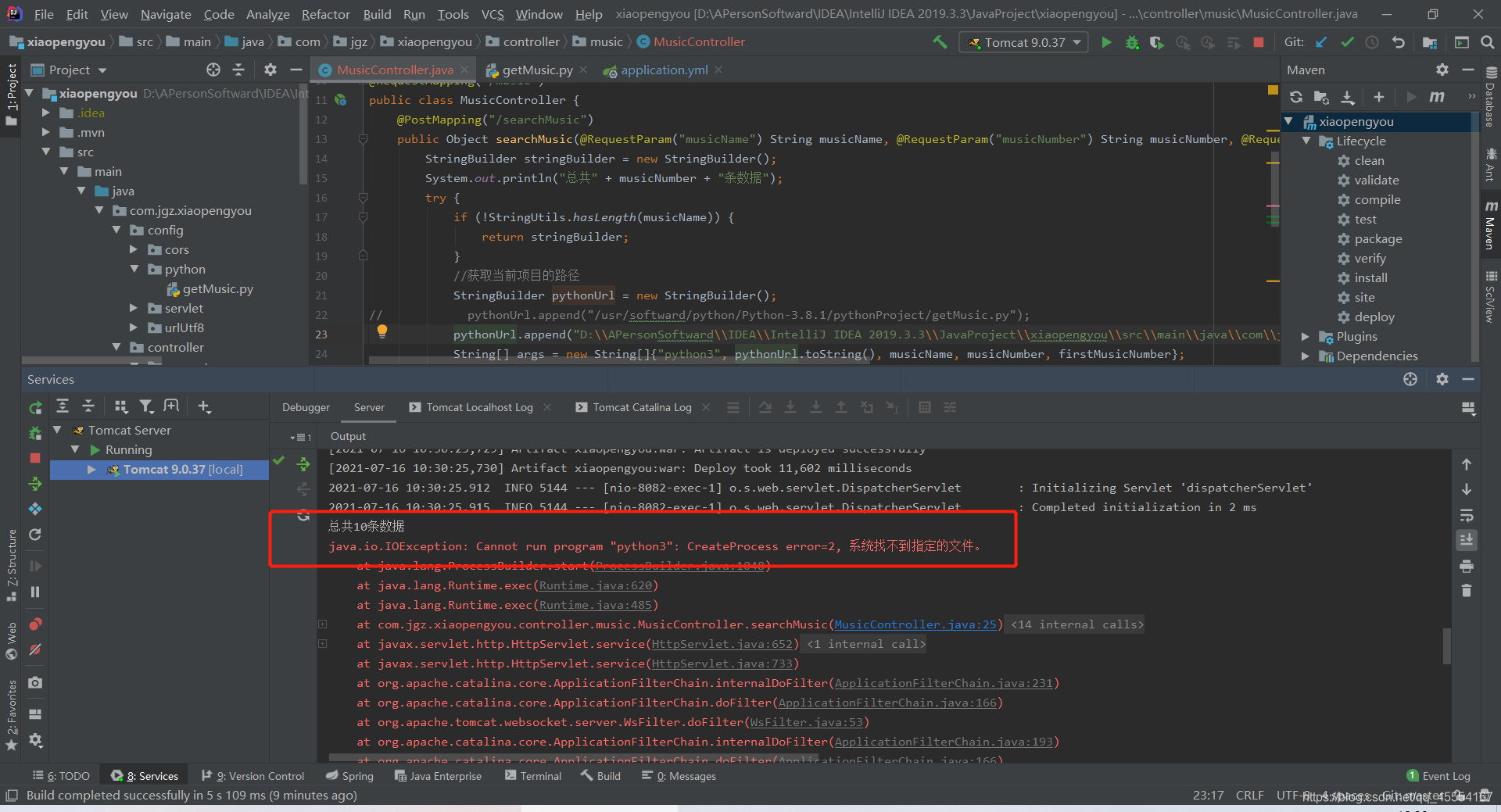Open MusicController.java:25 stack trace link
Image resolution: width=1501 pixels, height=812 pixels.
pyautogui.click(x=915, y=624)
